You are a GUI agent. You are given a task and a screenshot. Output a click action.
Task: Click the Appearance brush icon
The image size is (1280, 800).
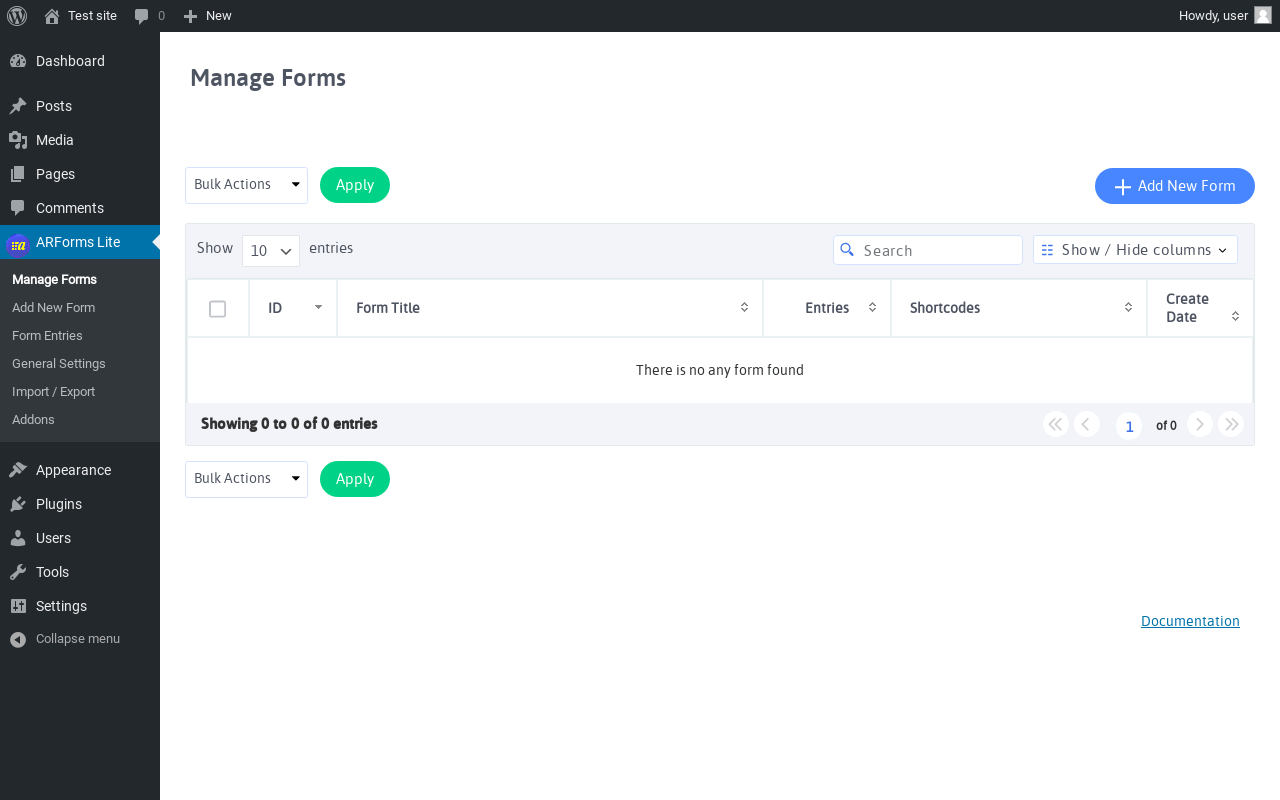(x=18, y=470)
